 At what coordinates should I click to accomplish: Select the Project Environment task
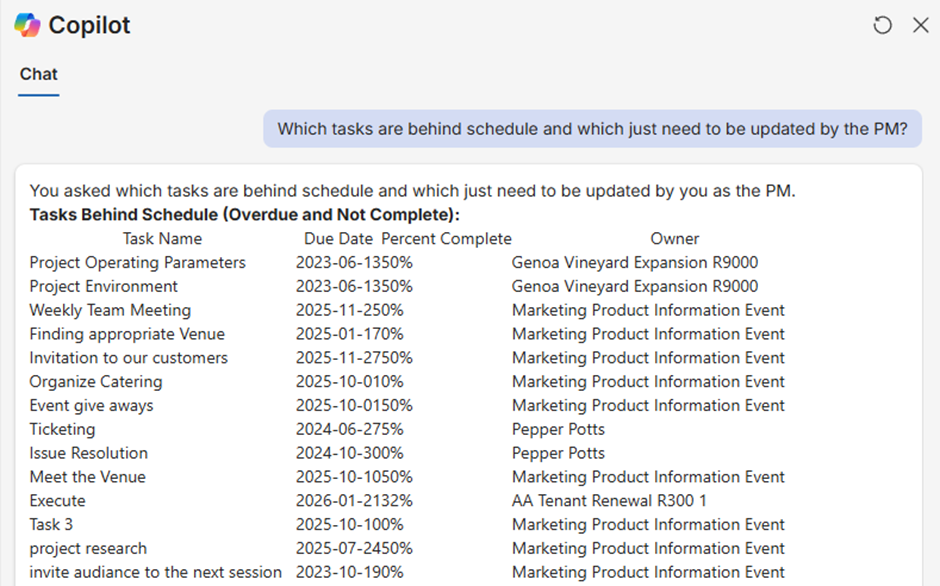(104, 287)
